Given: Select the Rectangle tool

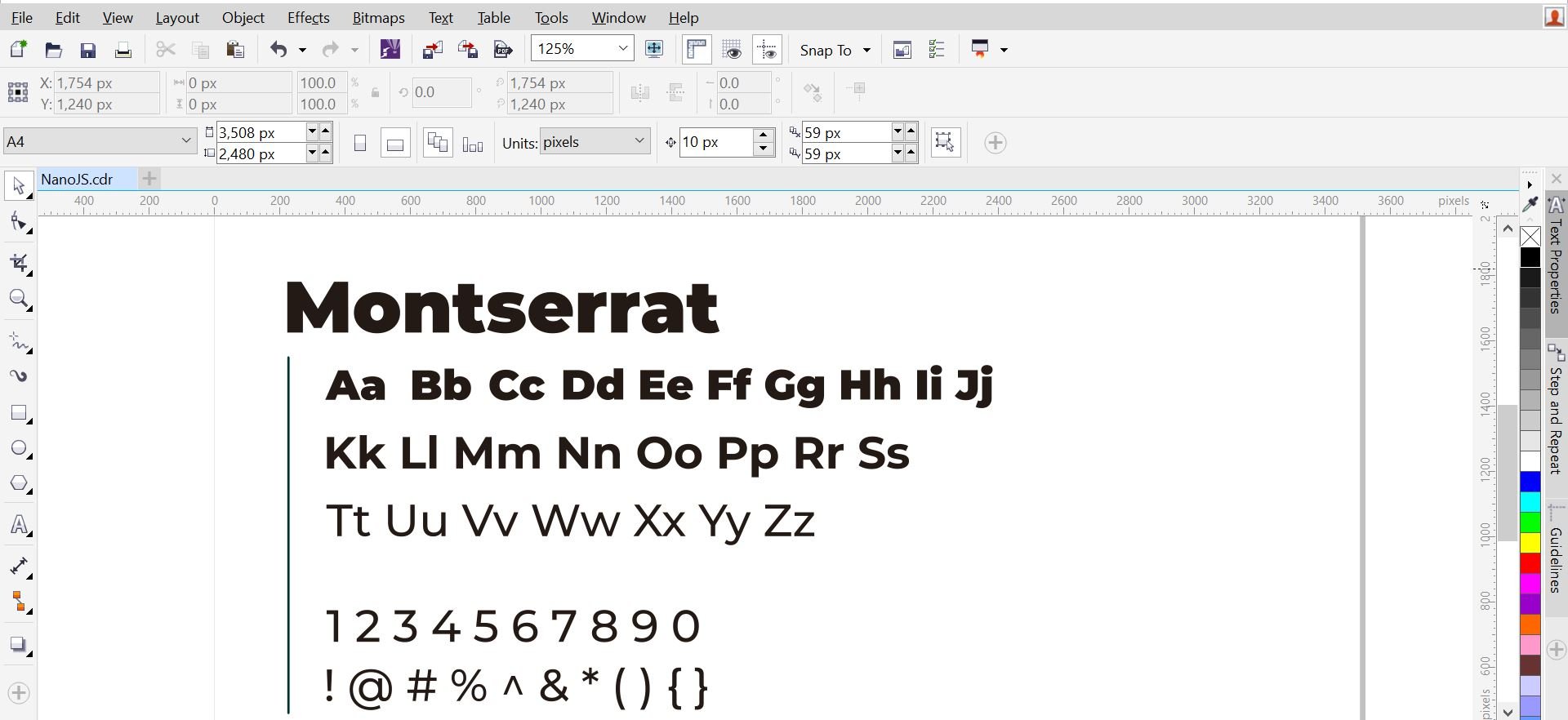Looking at the screenshot, I should [20, 413].
